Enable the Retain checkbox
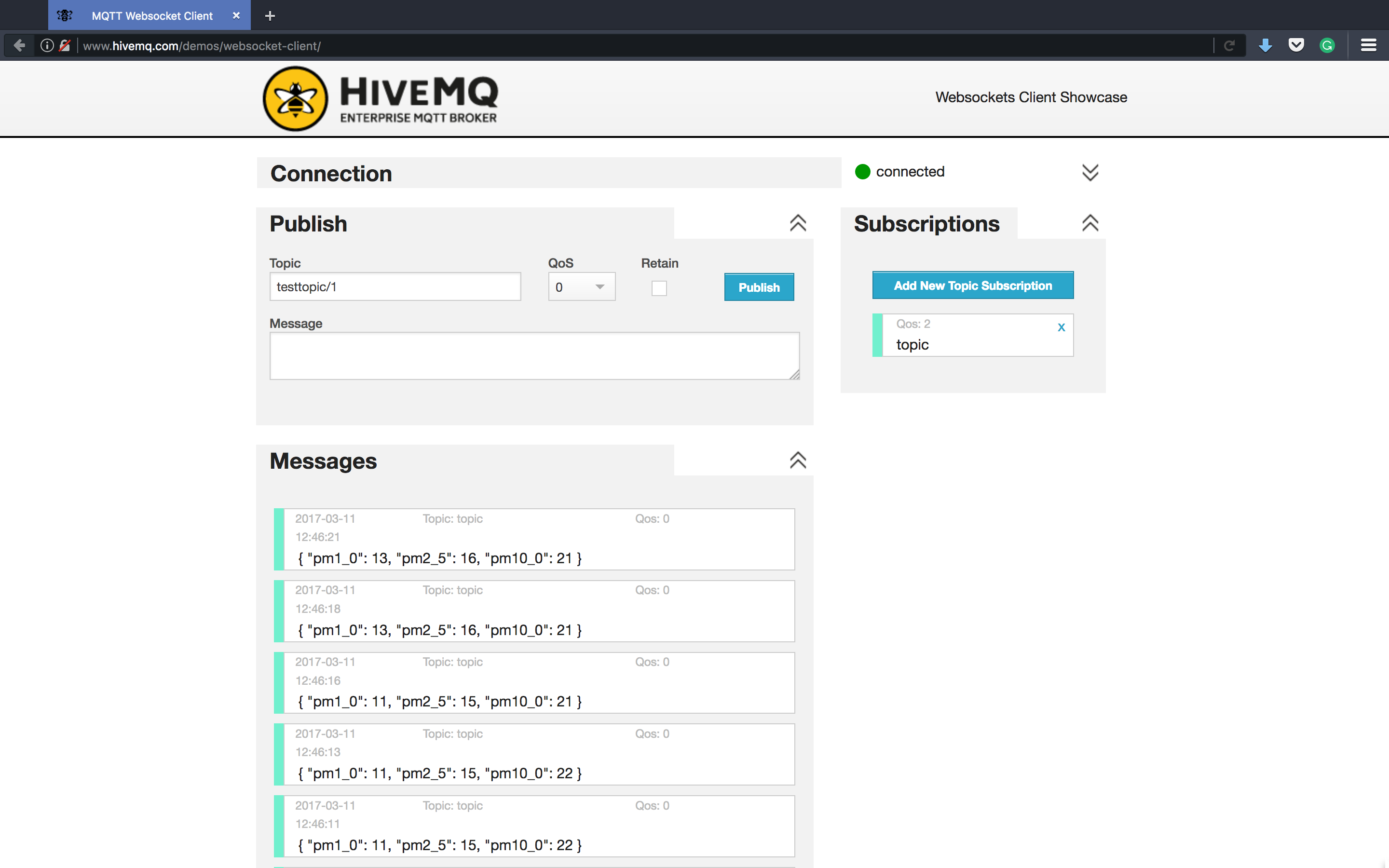The height and width of the screenshot is (868, 1389). click(659, 288)
